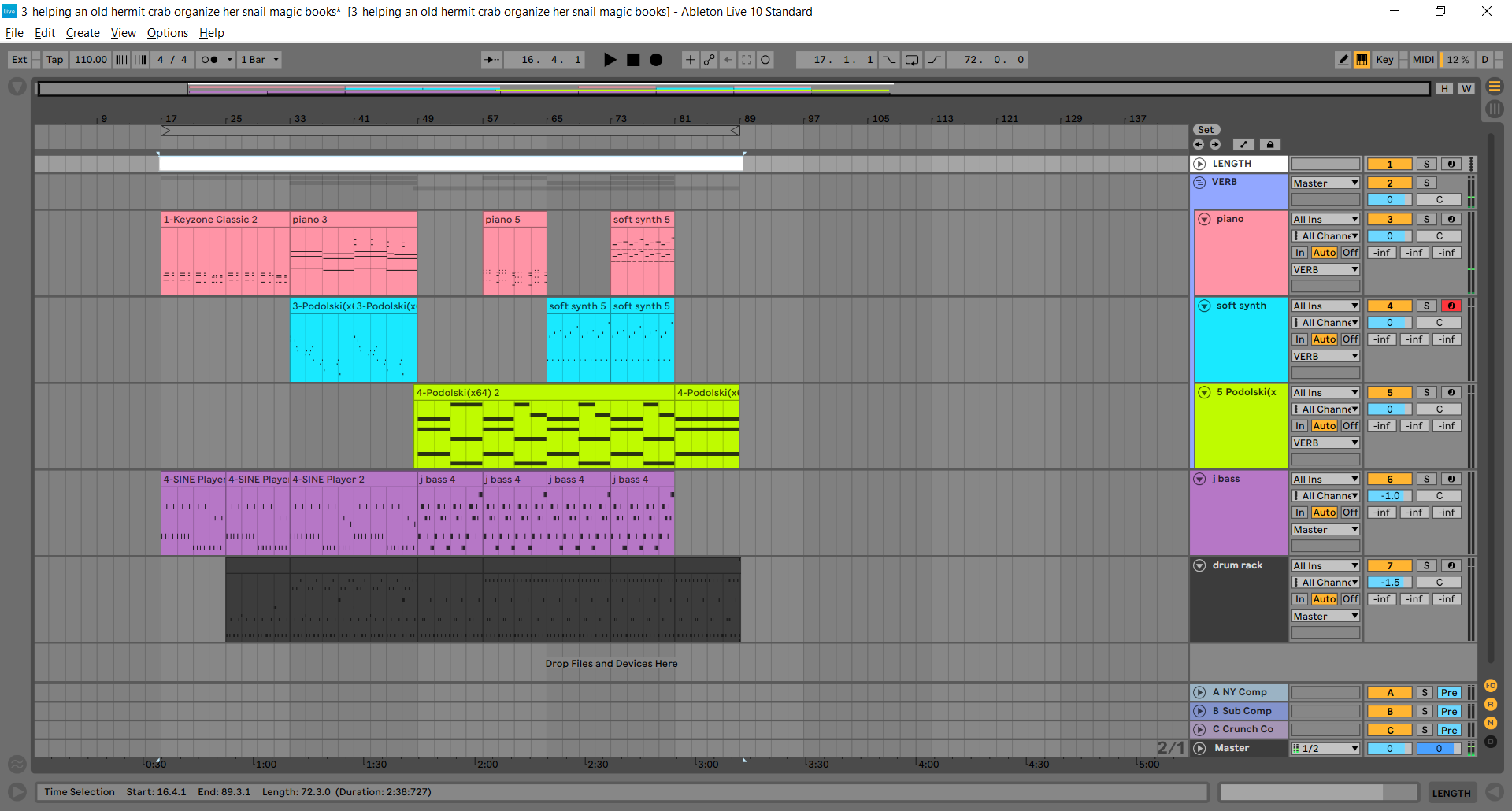
Task: Open the Create menu
Action: [83, 33]
